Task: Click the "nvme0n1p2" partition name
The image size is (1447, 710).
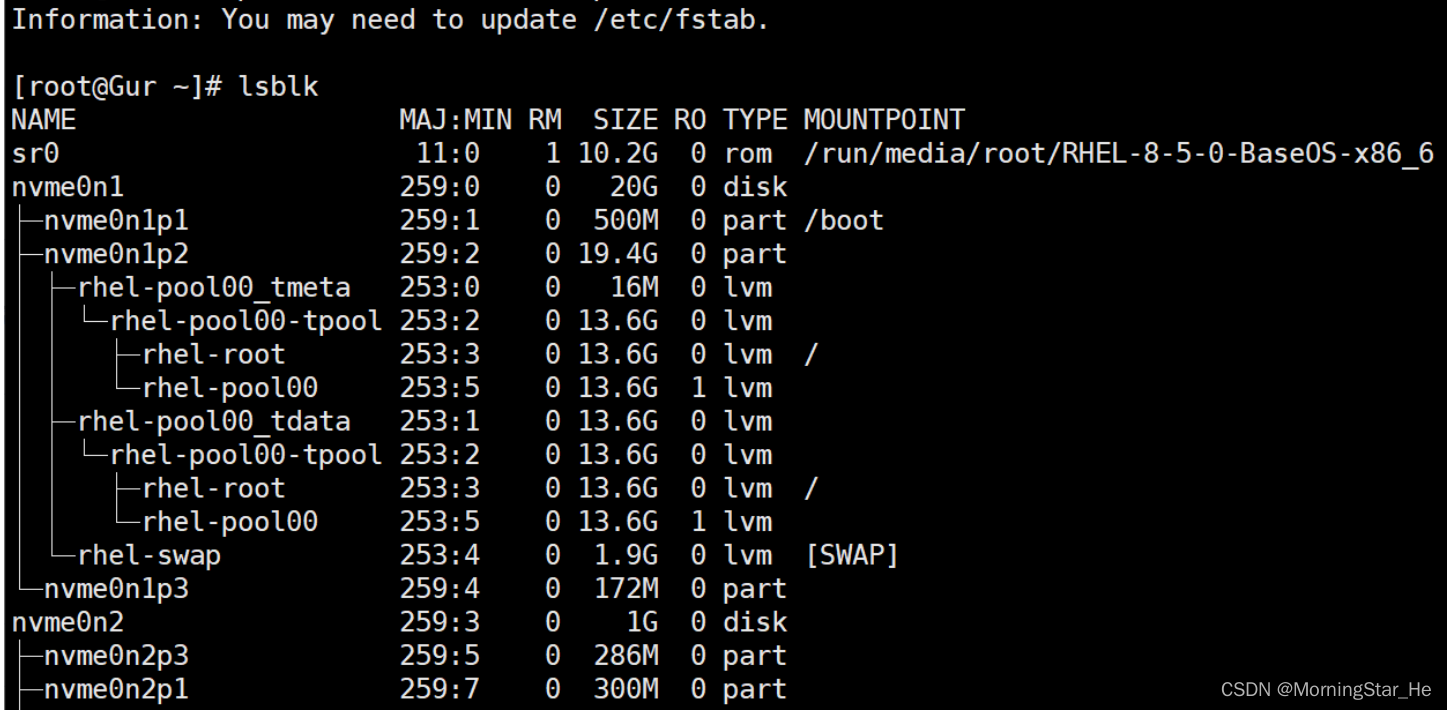Action: click(116, 255)
